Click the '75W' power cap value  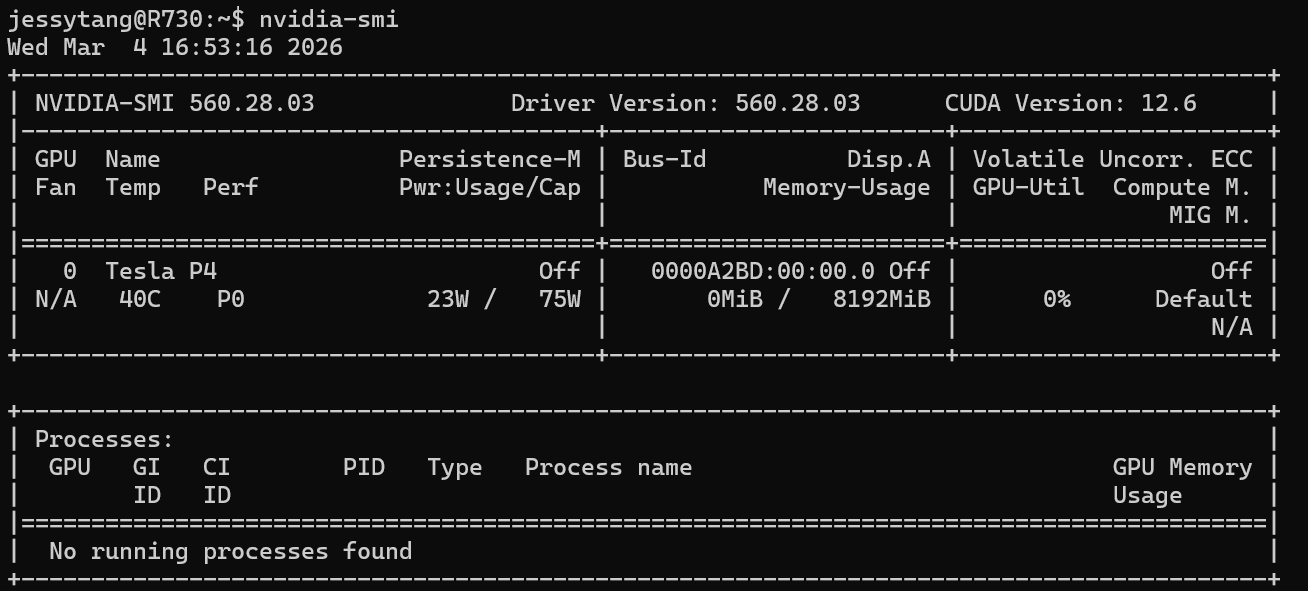coord(560,299)
